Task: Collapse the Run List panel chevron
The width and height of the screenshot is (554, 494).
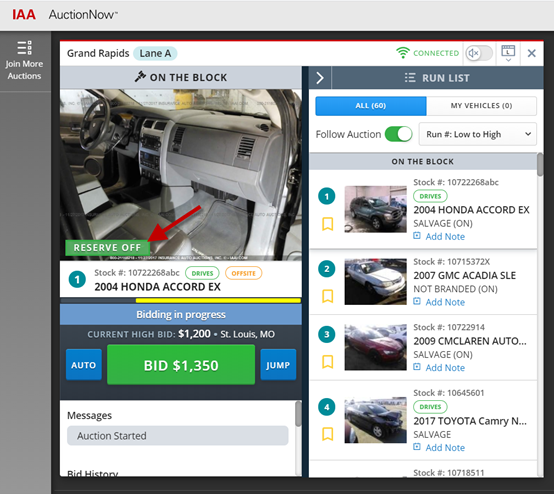Action: (x=320, y=78)
